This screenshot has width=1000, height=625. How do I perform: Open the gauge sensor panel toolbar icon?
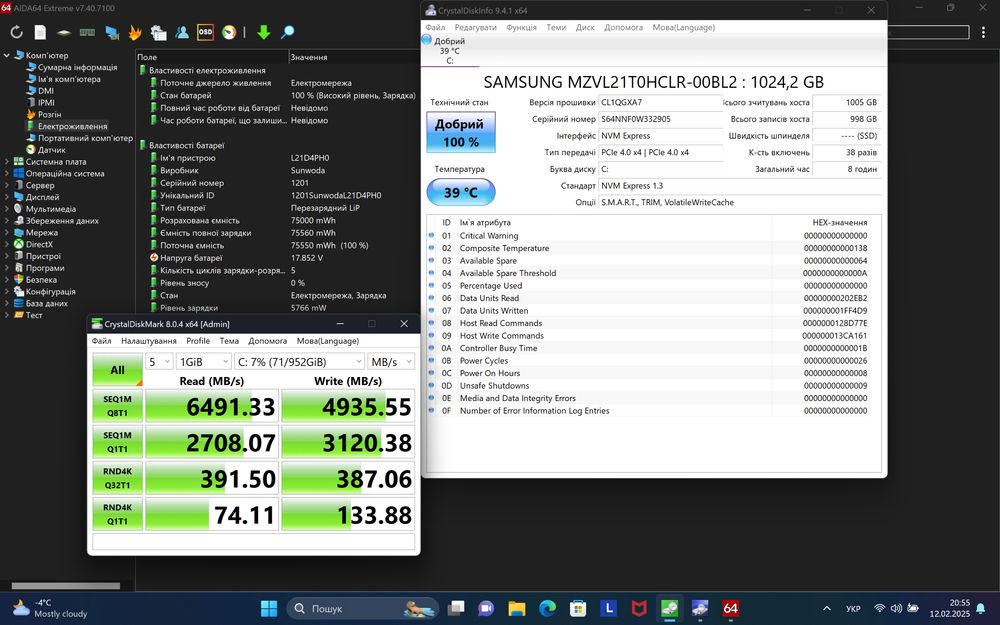click(x=229, y=32)
